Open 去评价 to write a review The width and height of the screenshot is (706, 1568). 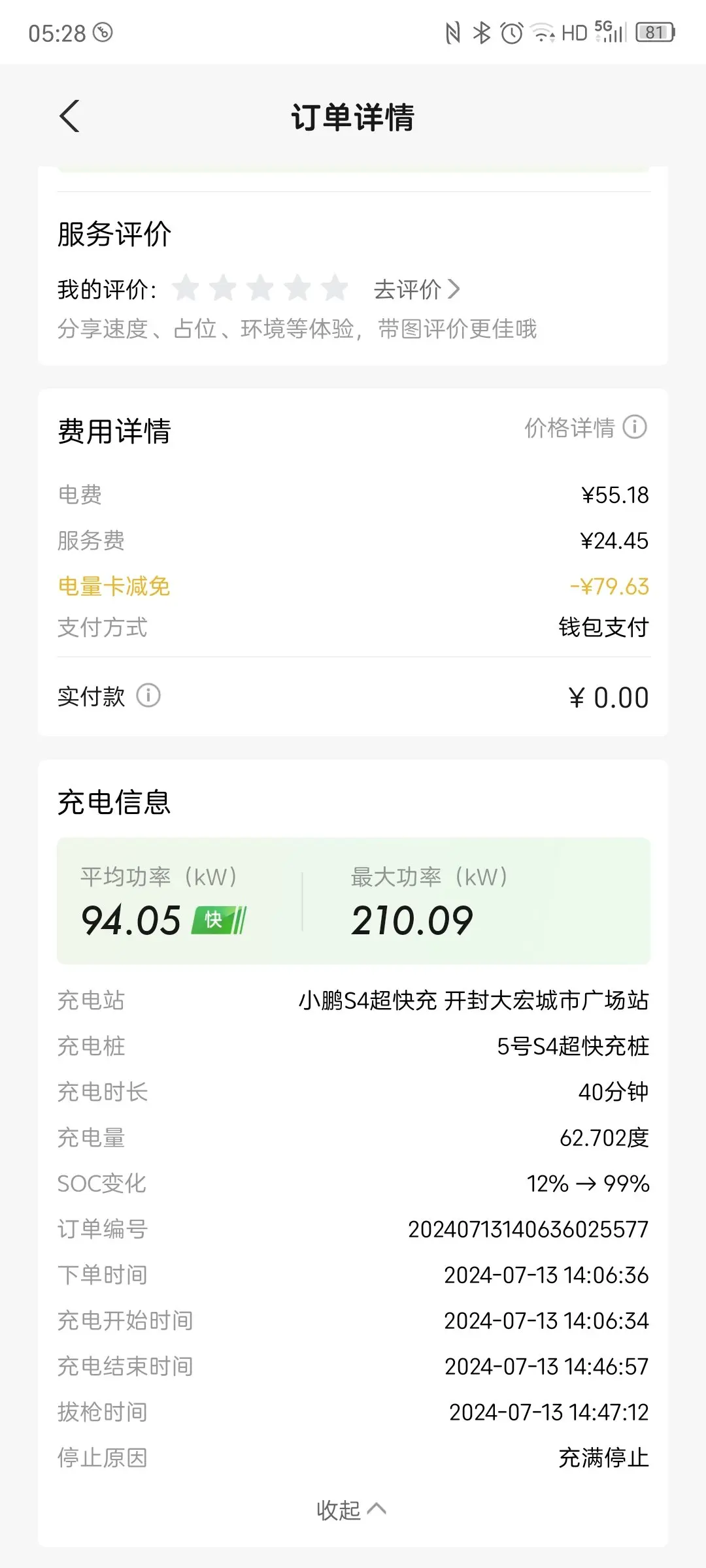[416, 289]
